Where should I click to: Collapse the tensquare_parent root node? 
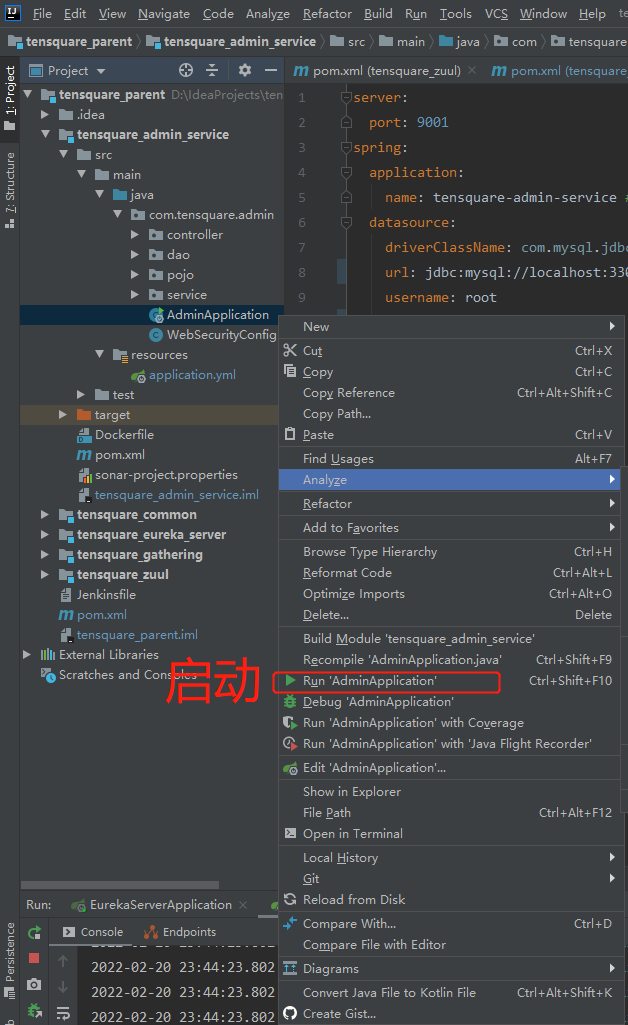[x=28, y=95]
